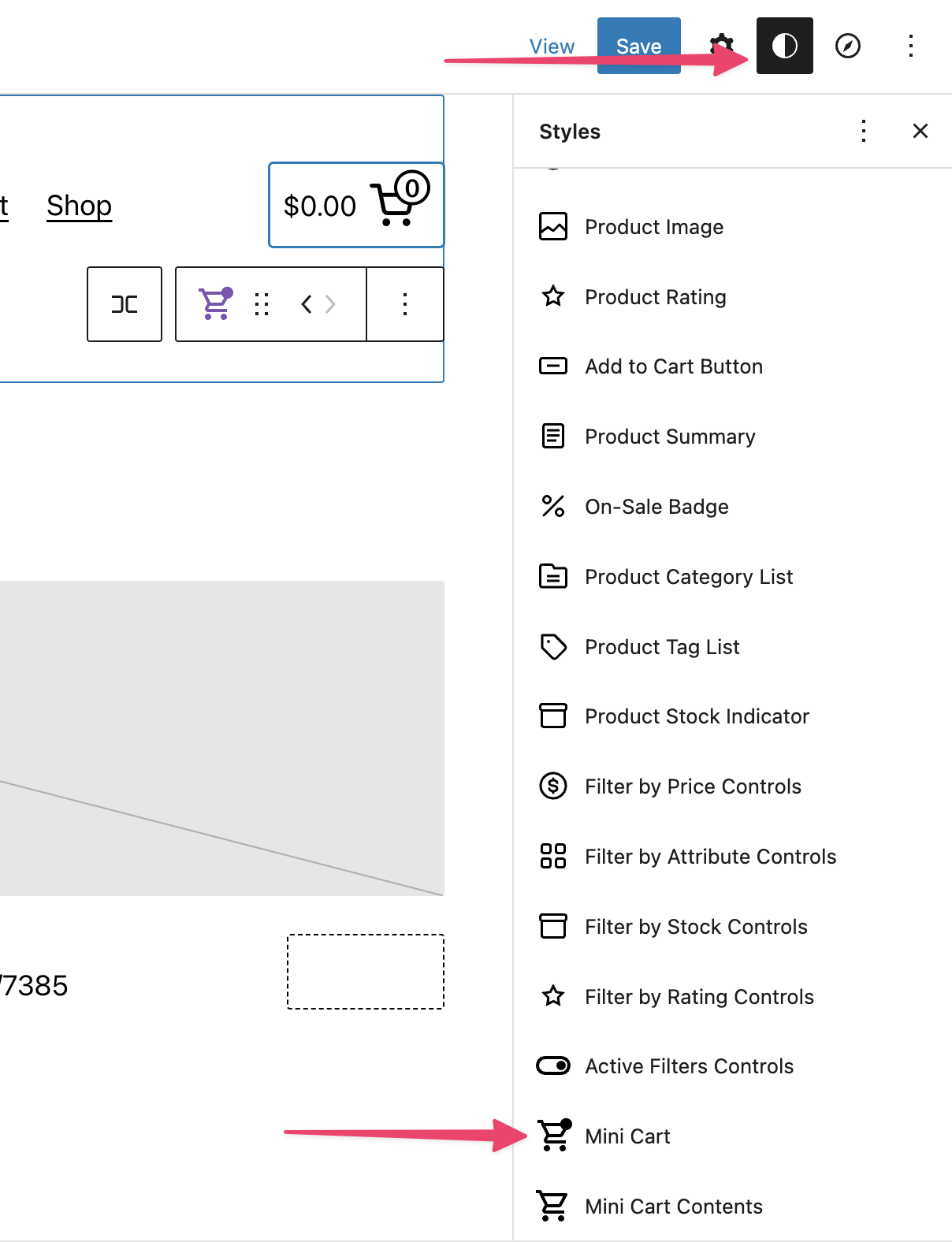Image resolution: width=952 pixels, height=1242 pixels.
Task: Click the Shop navigation link
Action: 79,206
